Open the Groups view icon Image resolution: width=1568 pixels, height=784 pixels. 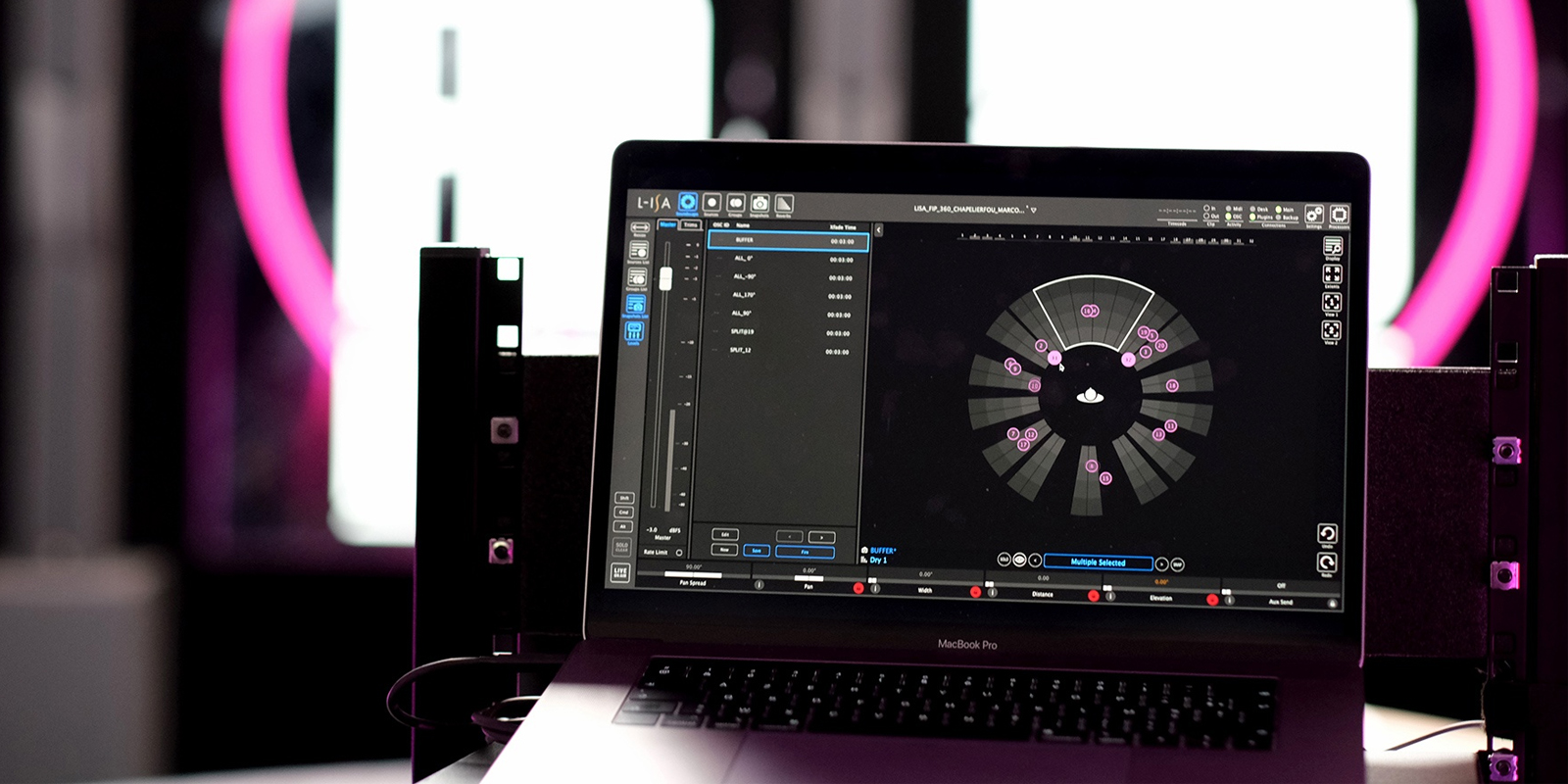pos(736,203)
